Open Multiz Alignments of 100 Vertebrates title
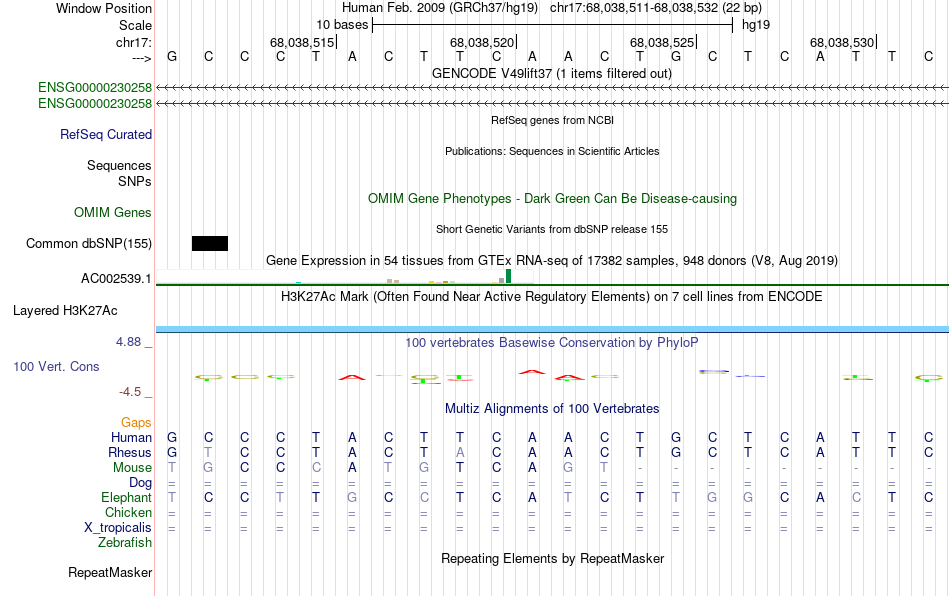950x596 pixels. (552, 408)
